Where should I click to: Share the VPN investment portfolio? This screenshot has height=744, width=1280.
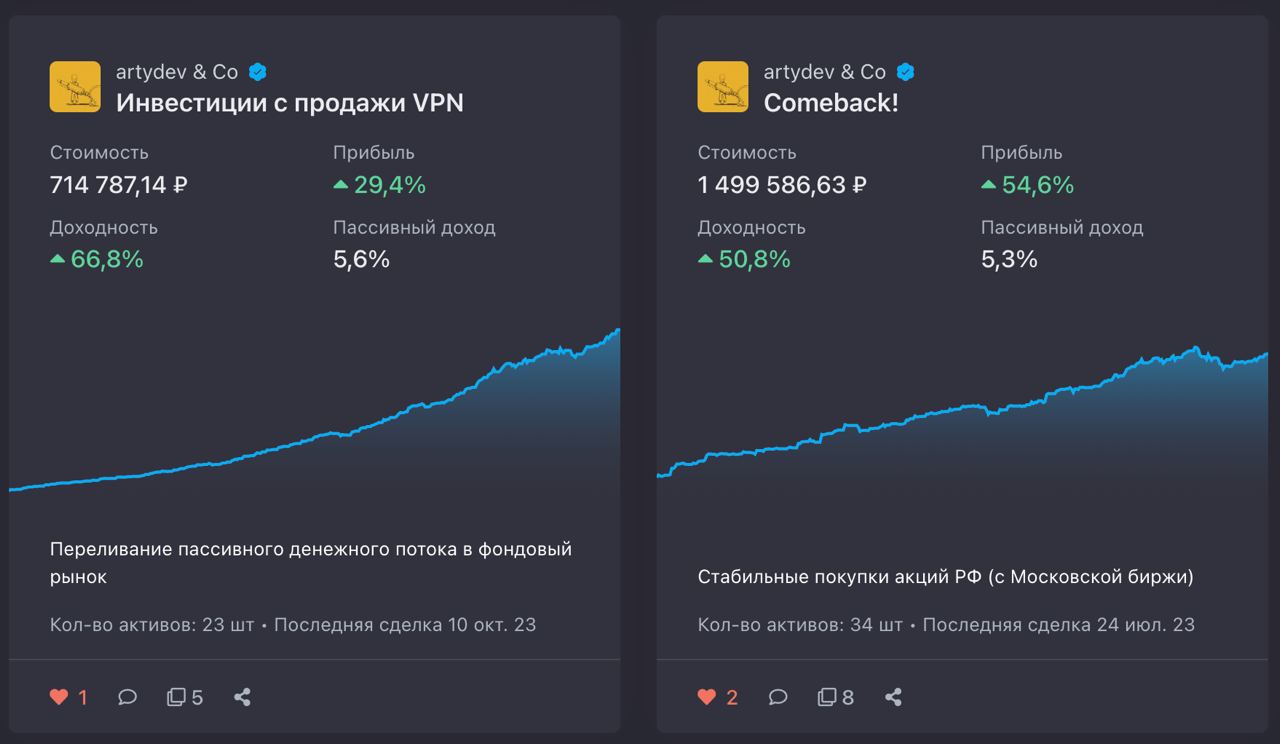(242, 697)
